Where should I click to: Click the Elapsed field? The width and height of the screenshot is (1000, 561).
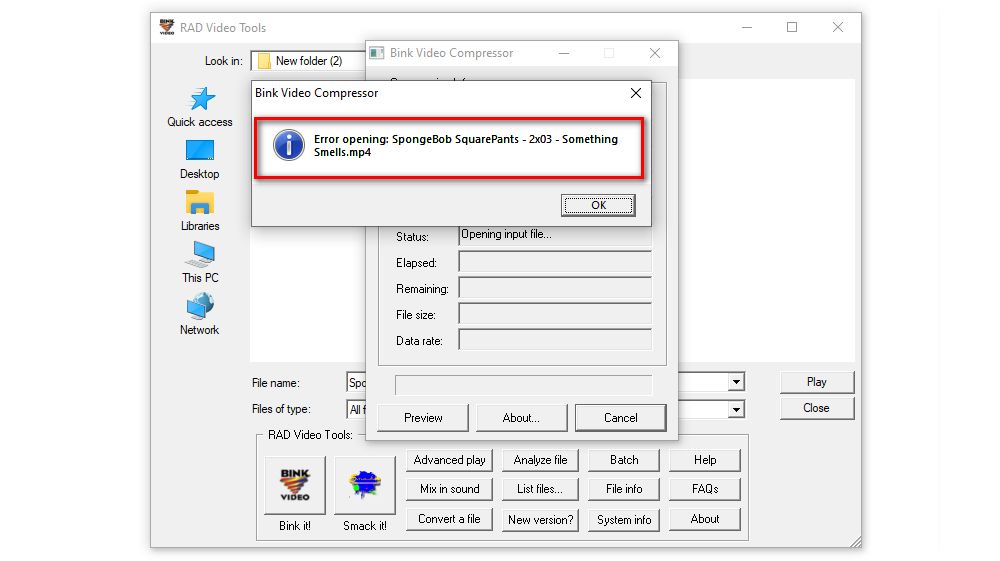click(555, 261)
